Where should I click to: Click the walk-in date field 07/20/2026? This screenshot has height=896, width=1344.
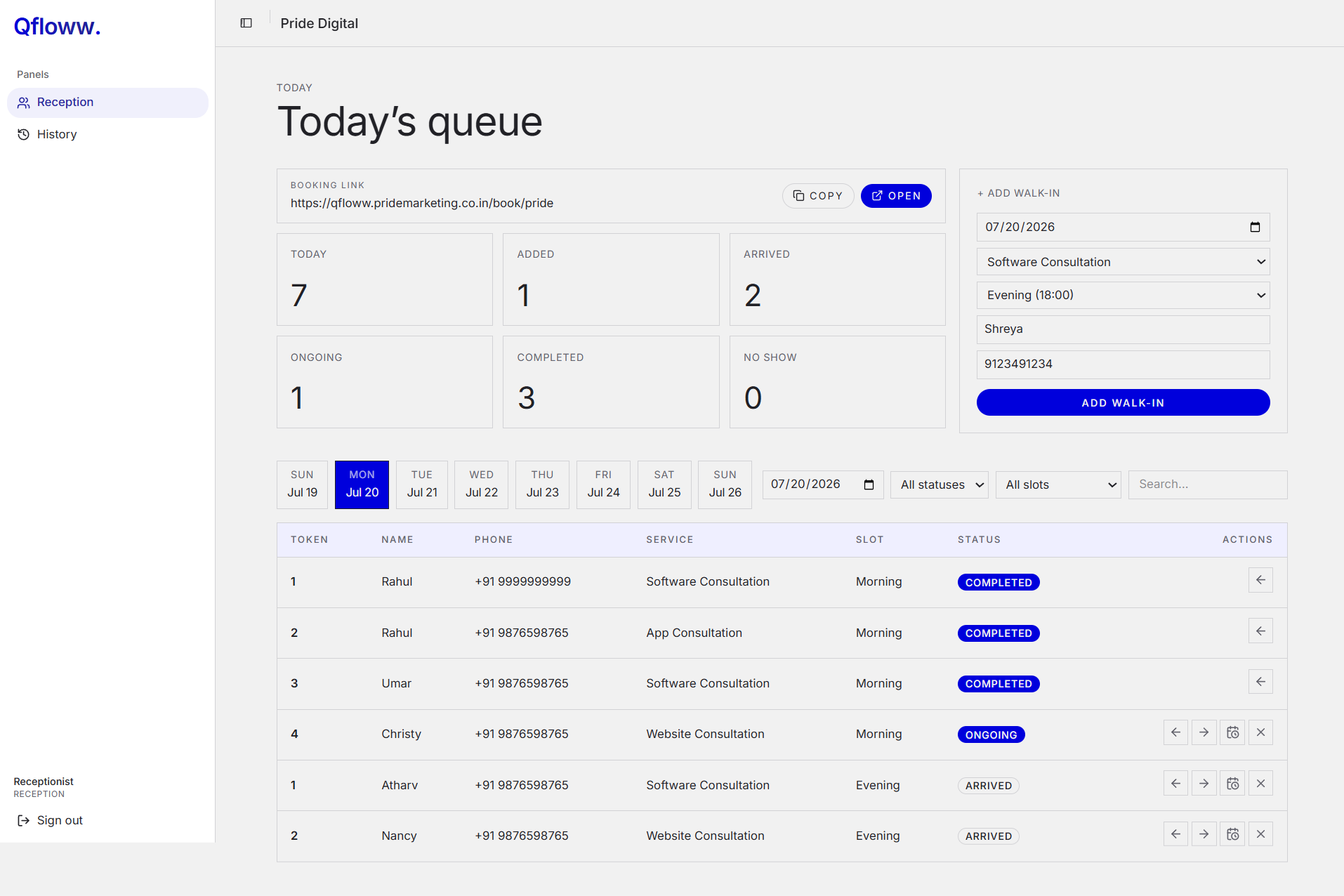pos(1123,227)
